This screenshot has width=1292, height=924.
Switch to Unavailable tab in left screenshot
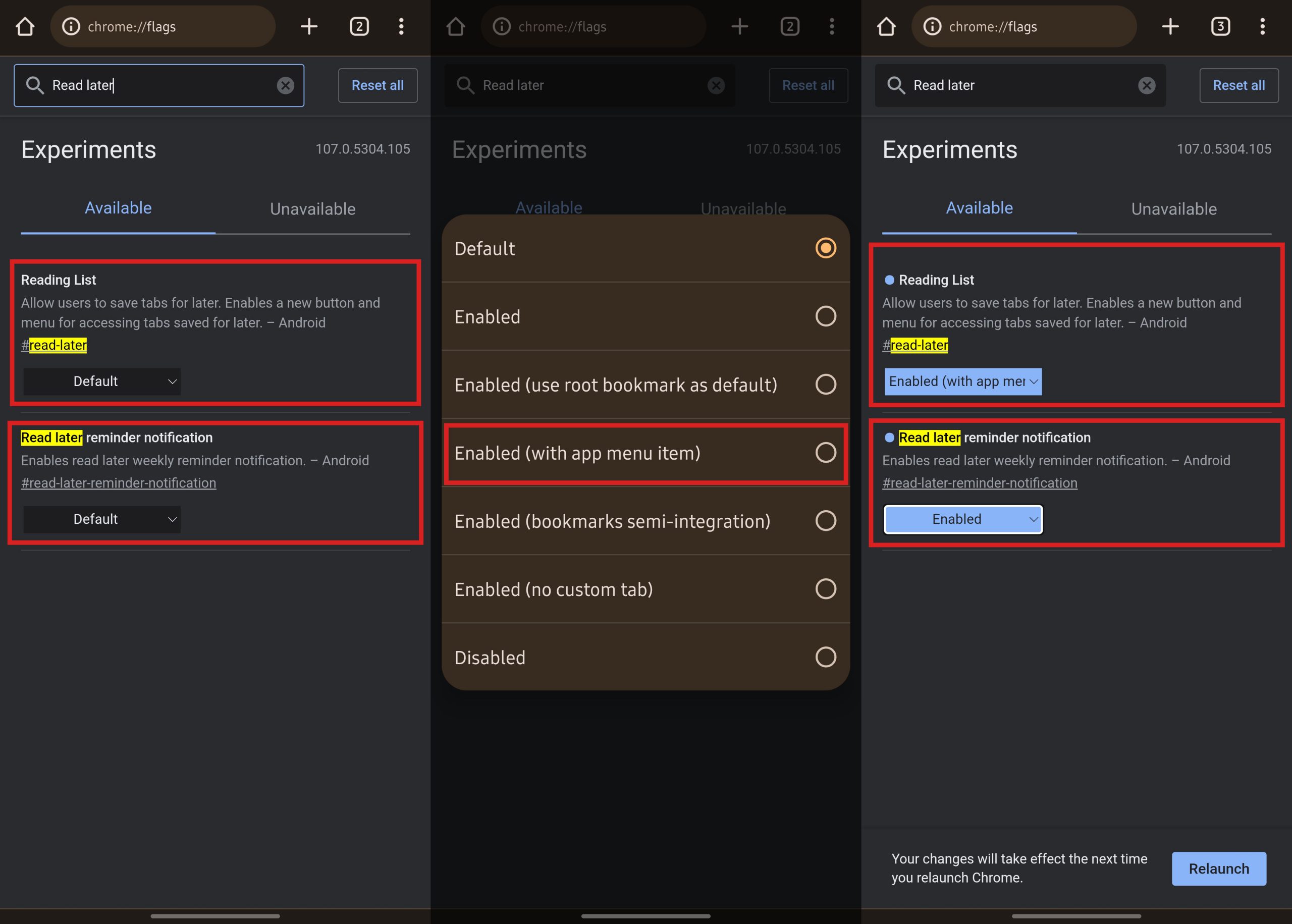click(x=312, y=209)
